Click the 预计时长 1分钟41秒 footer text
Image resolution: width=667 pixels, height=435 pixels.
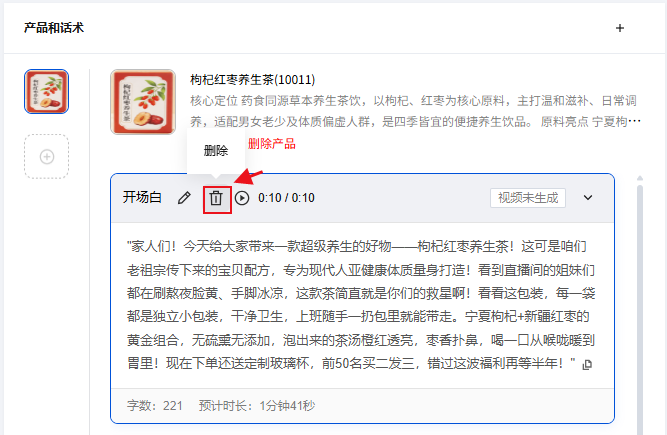(x=257, y=406)
